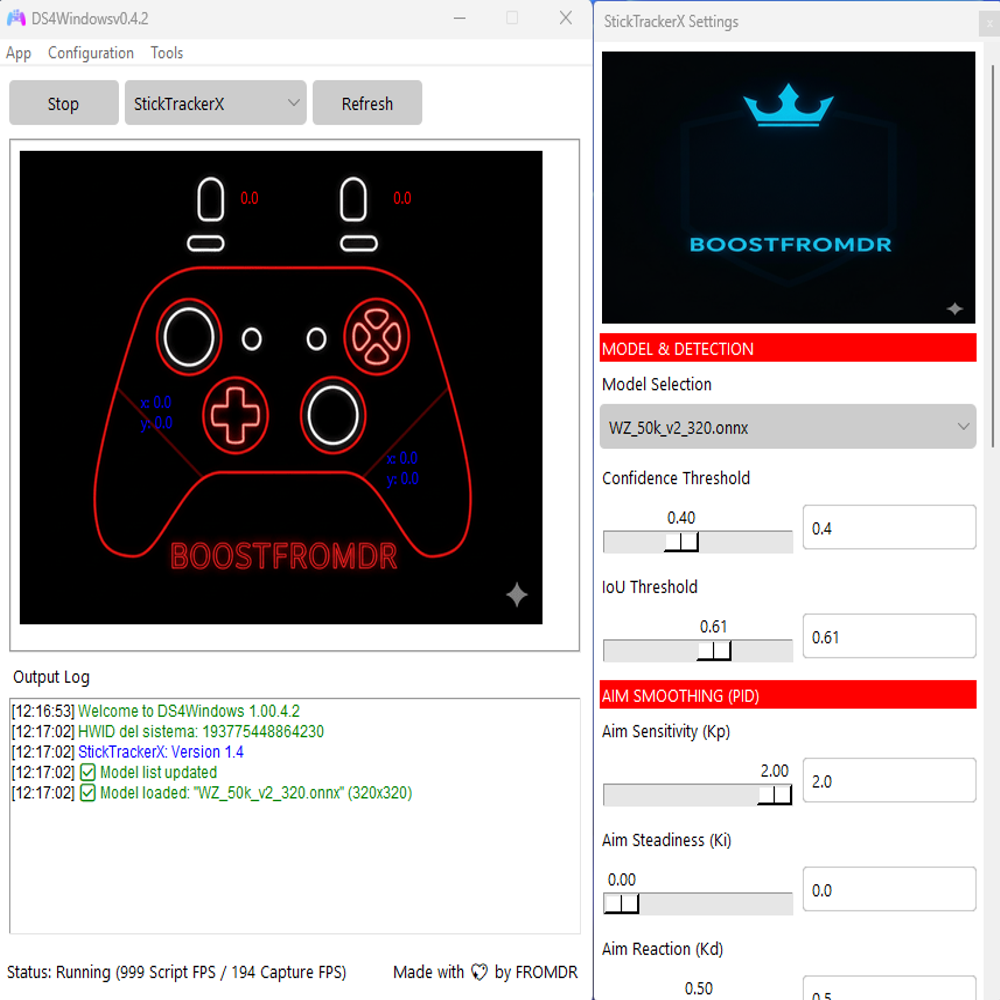Image resolution: width=1000 pixels, height=1000 pixels.
Task: Click the DS4Windows app icon in title bar
Action: coord(16,18)
